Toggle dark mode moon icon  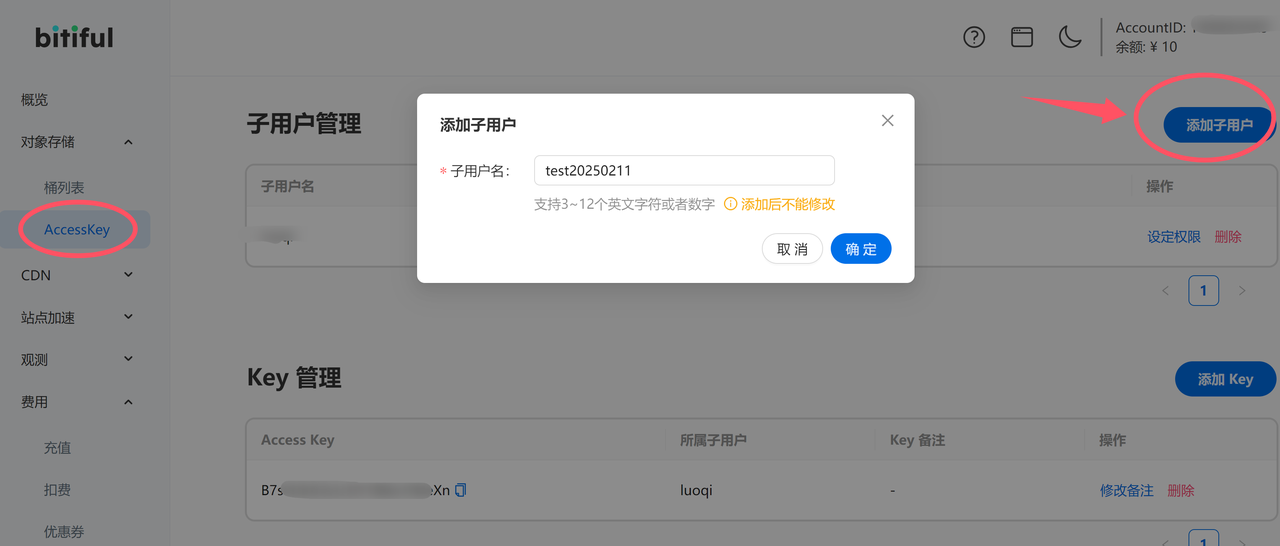point(1070,37)
